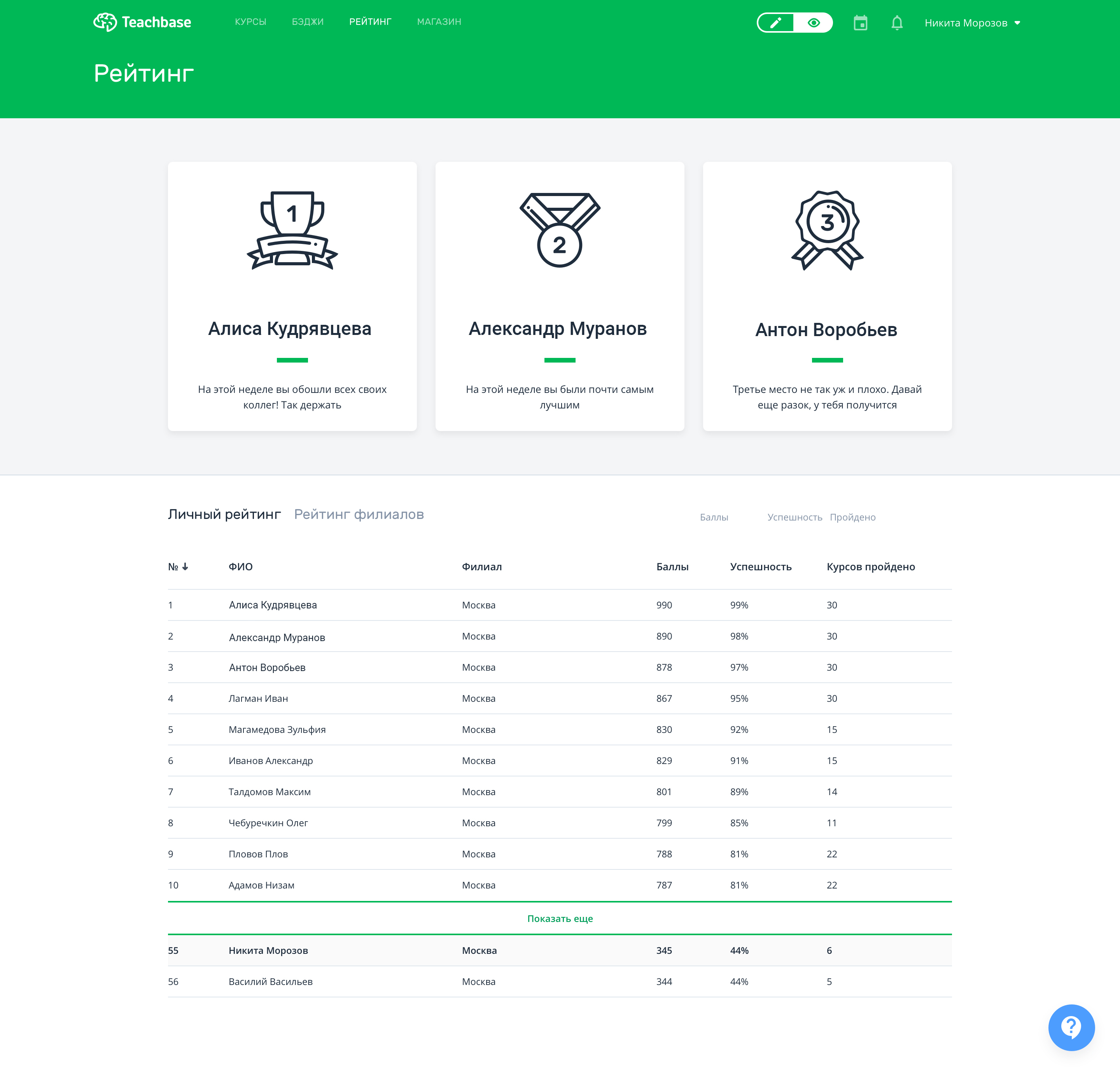This screenshot has height=1076, width=1120.
Task: Open help via the blue question icon
Action: (x=1071, y=1027)
